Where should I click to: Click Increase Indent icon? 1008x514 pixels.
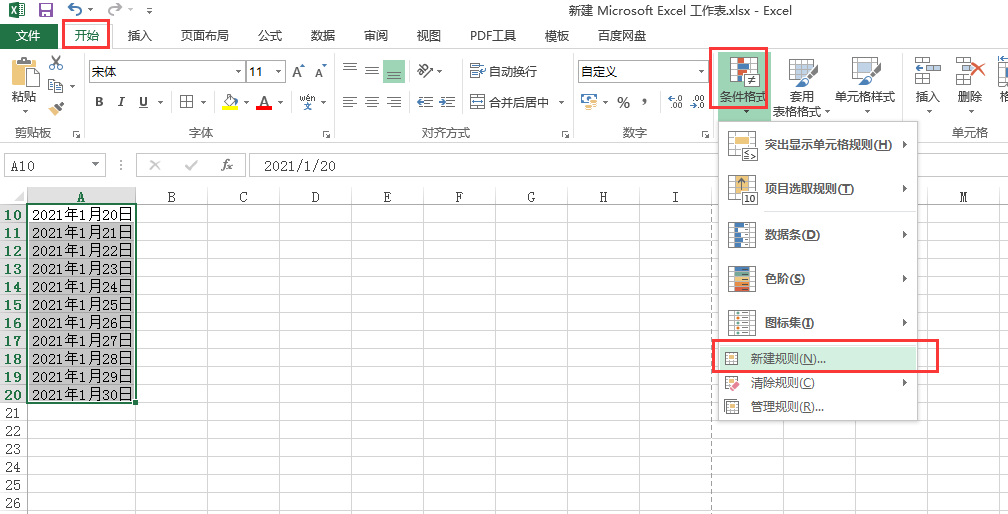click(447, 102)
